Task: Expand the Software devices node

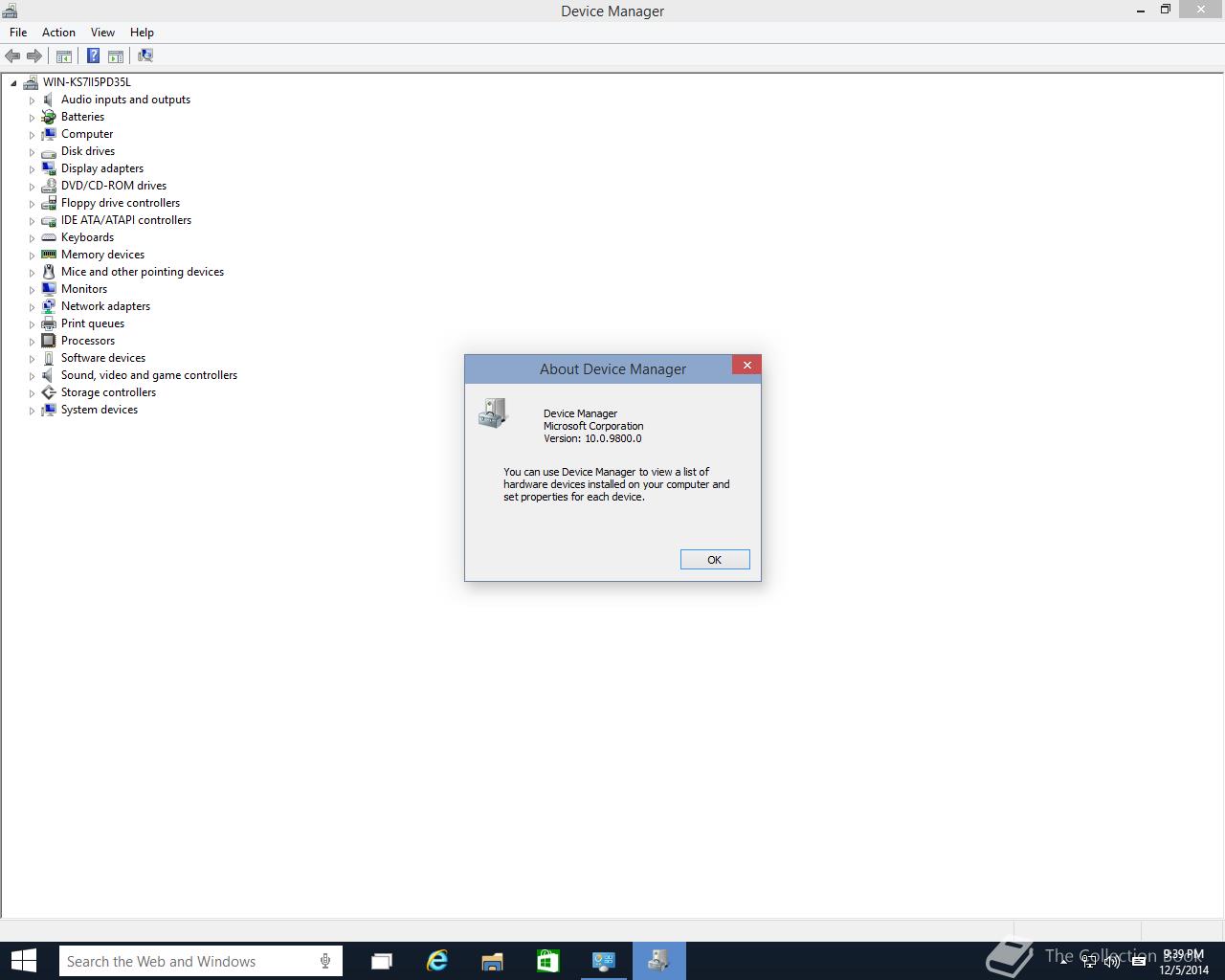Action: (32, 359)
